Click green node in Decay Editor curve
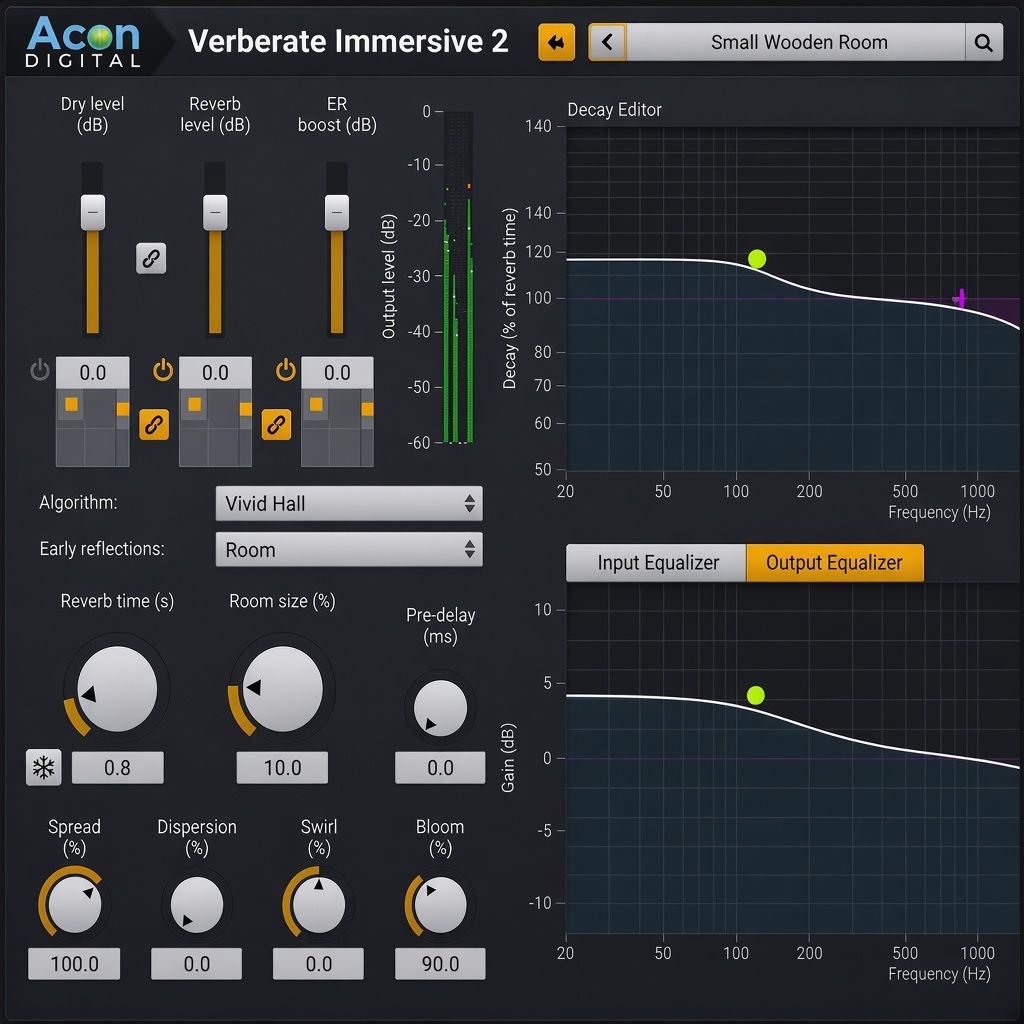1024x1024 pixels. point(757,259)
